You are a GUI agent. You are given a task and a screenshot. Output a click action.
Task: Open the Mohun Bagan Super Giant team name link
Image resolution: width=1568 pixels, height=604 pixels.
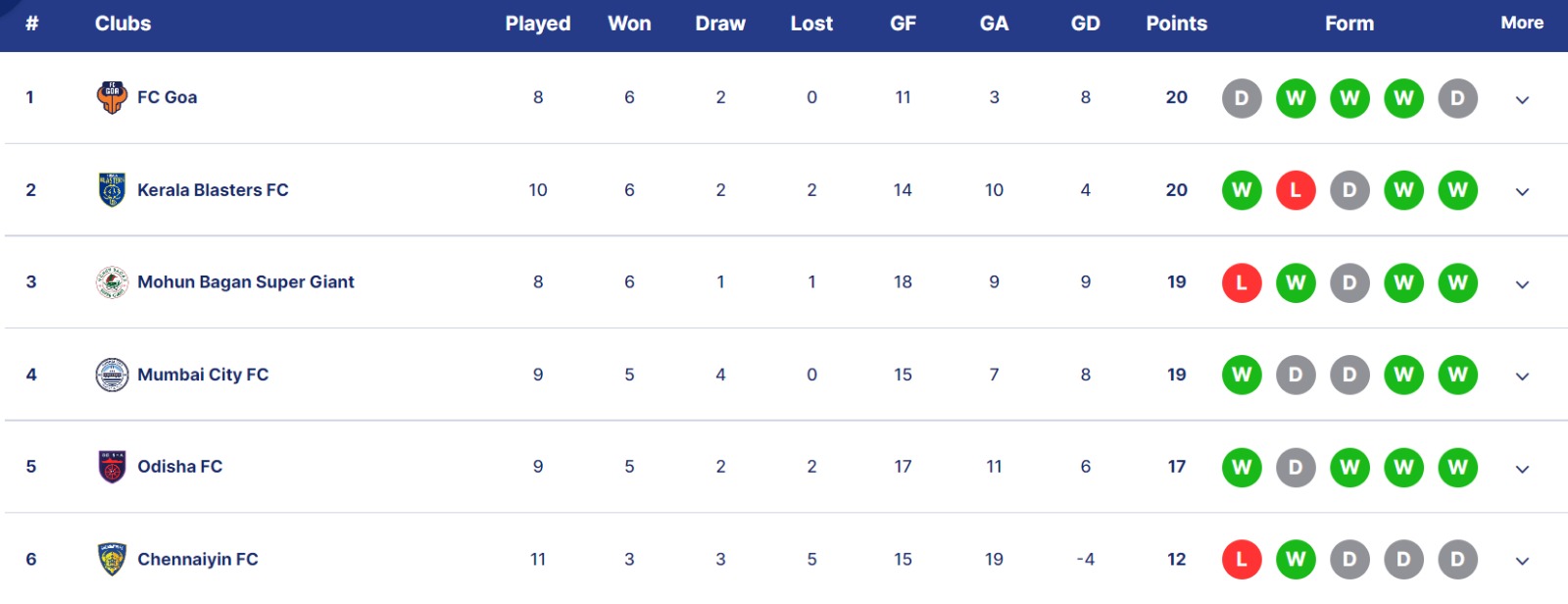(x=245, y=282)
